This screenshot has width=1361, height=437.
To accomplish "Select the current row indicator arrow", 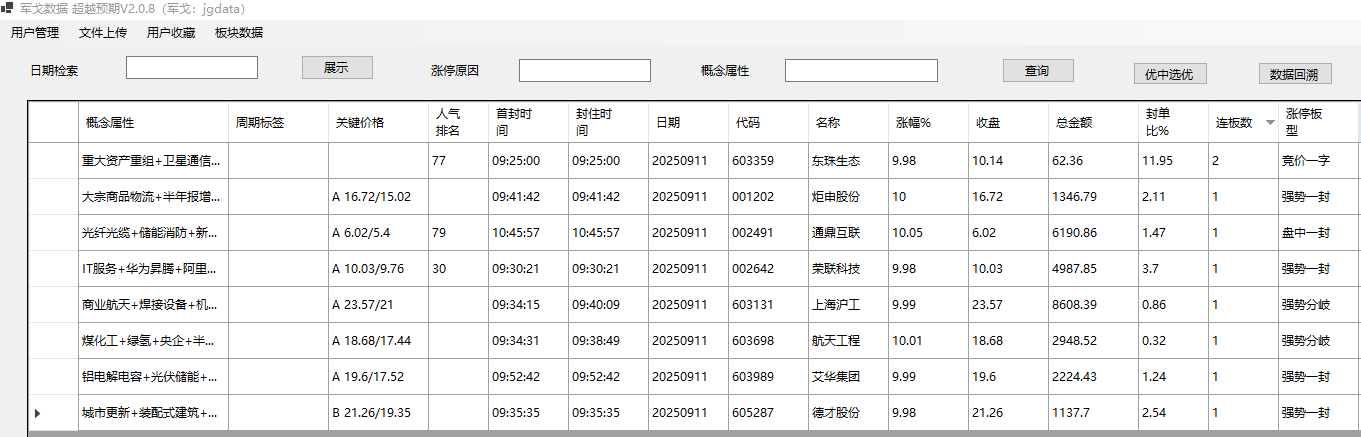I will click(38, 413).
